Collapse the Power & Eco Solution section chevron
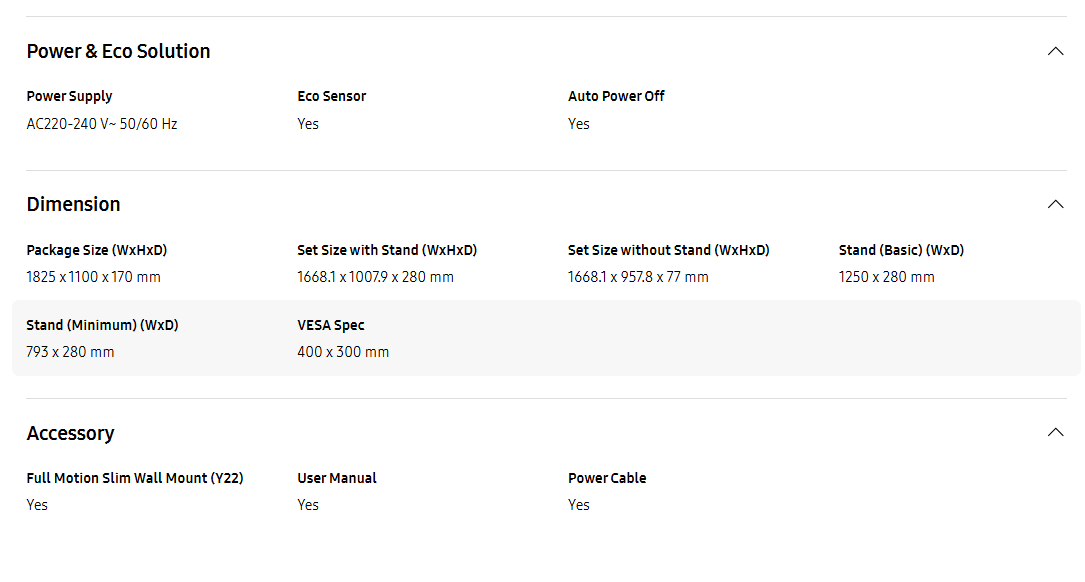The height and width of the screenshot is (582, 1085). (x=1055, y=51)
